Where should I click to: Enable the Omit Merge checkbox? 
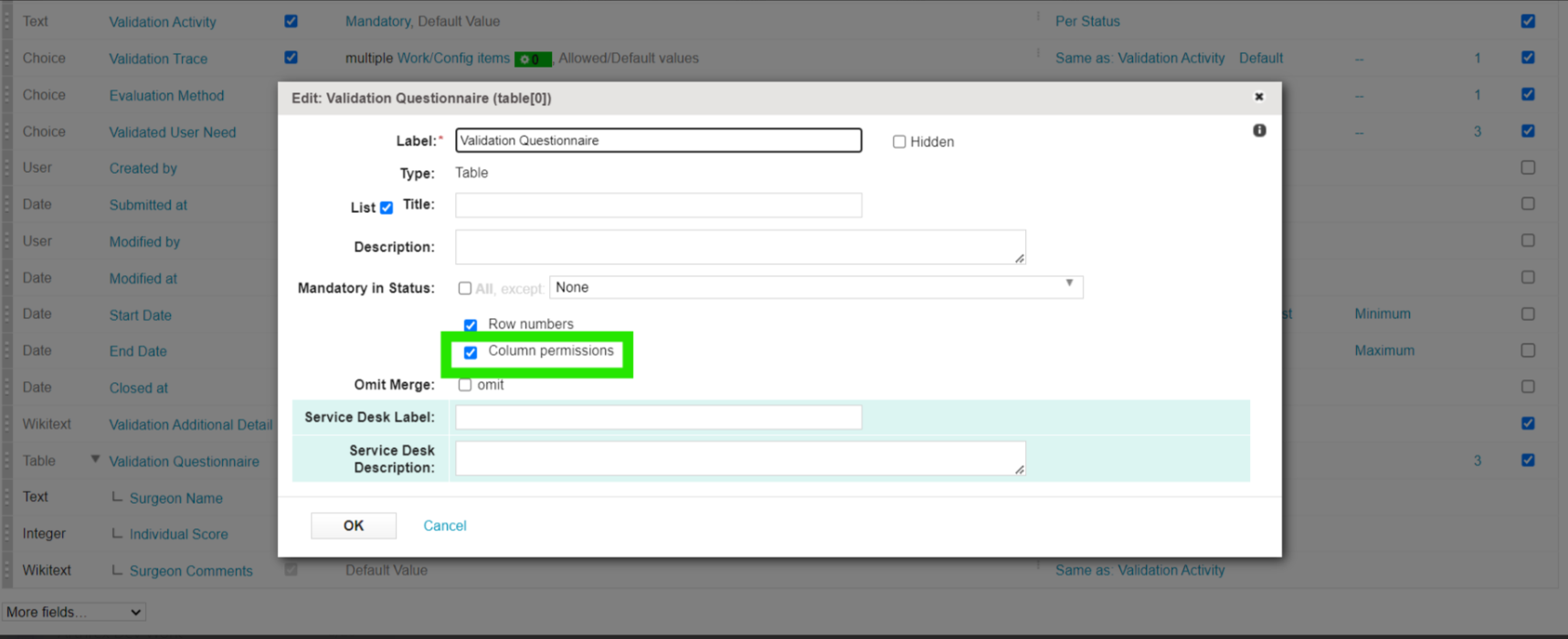pos(465,385)
